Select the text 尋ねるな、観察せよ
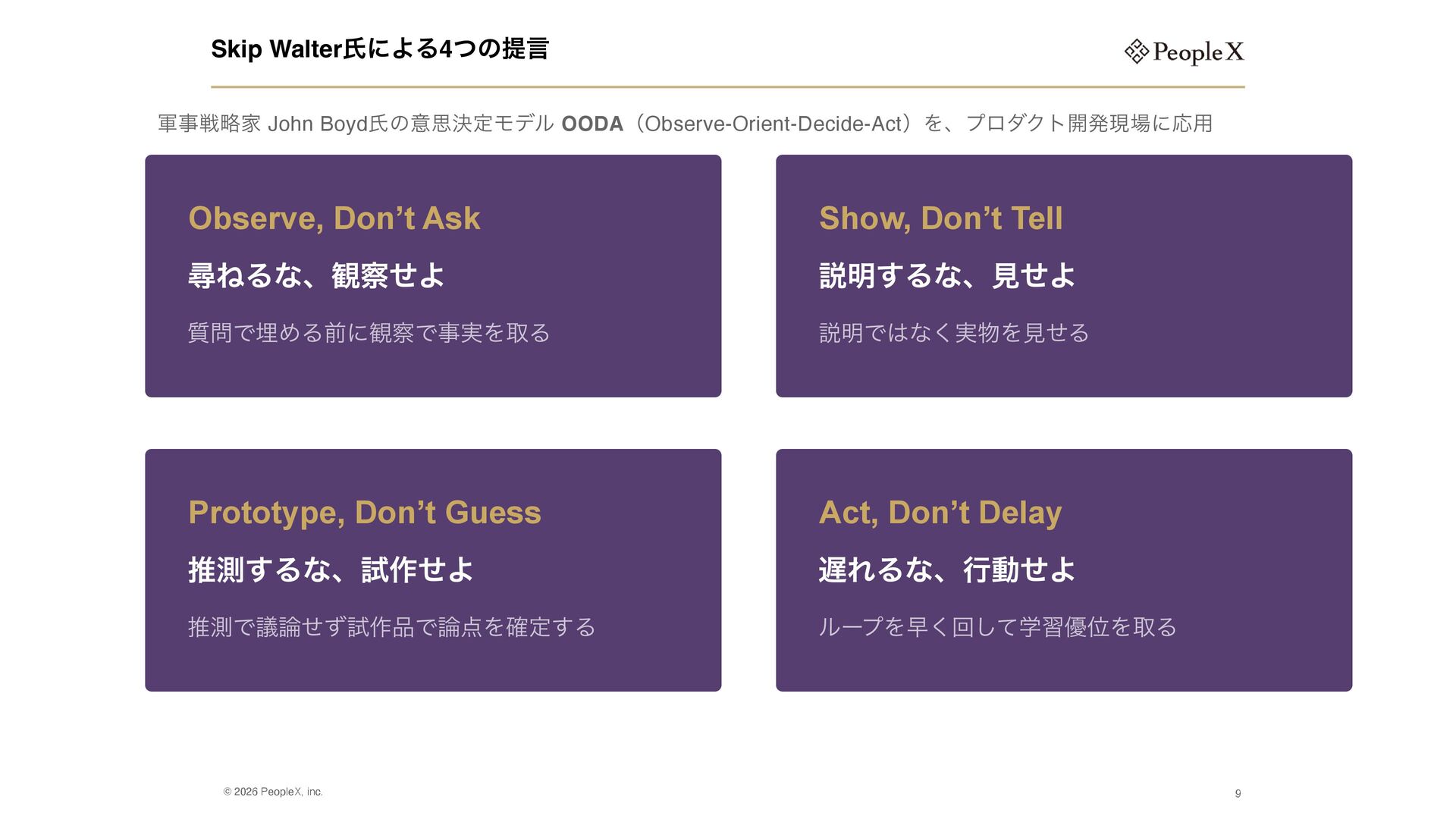This screenshot has width=1456, height=819. click(315, 275)
